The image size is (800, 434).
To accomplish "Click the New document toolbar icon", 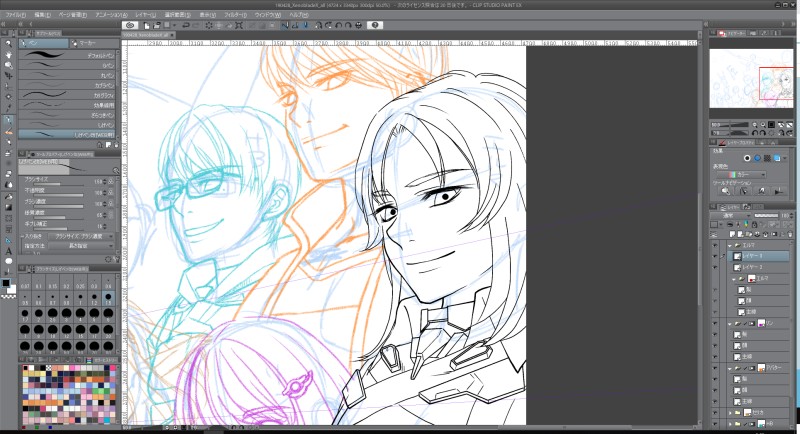I will pos(146,25).
